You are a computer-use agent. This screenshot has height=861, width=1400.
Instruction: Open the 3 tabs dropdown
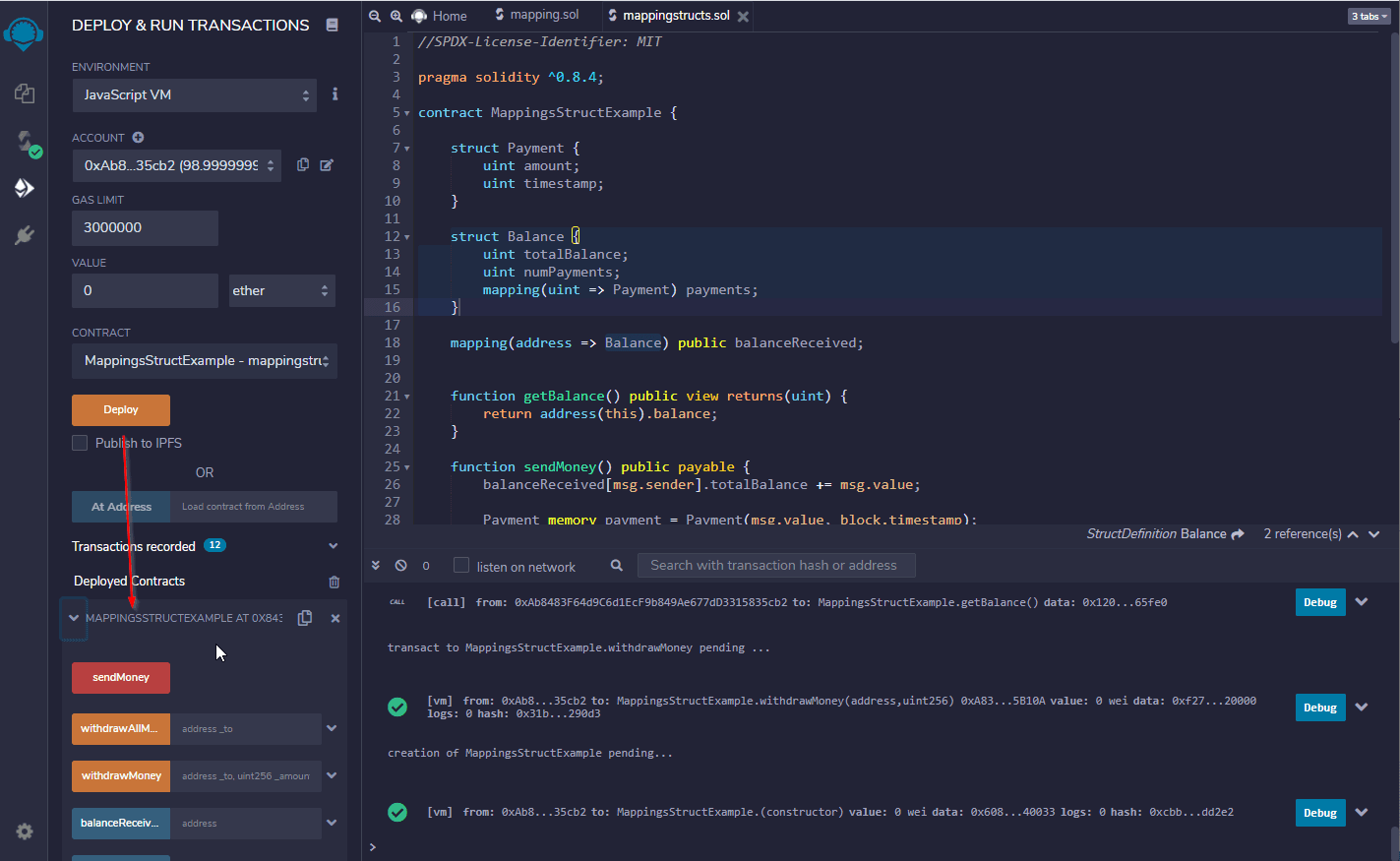coord(1370,16)
